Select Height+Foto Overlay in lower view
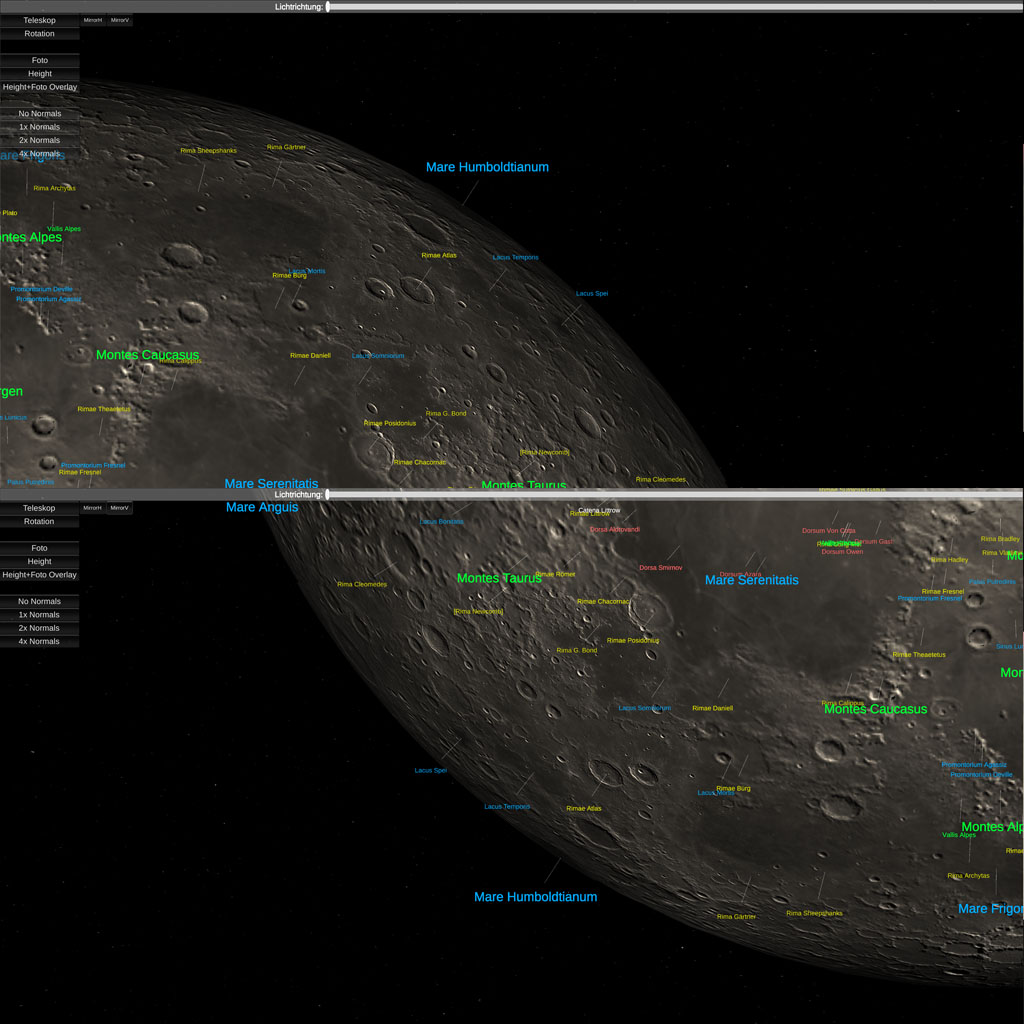Image resolution: width=1024 pixels, height=1024 pixels. [x=39, y=575]
